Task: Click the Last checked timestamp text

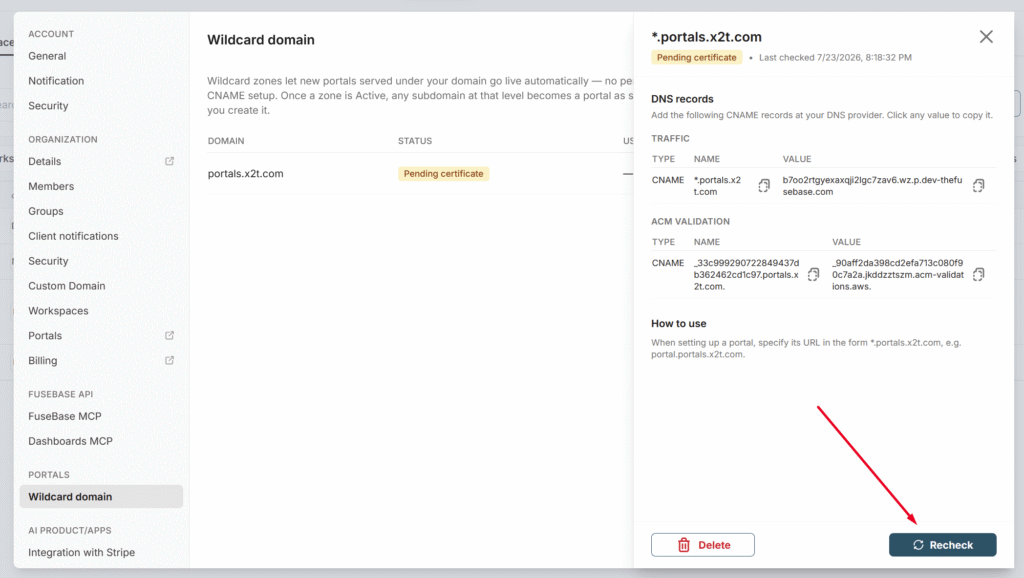Action: coord(835,57)
